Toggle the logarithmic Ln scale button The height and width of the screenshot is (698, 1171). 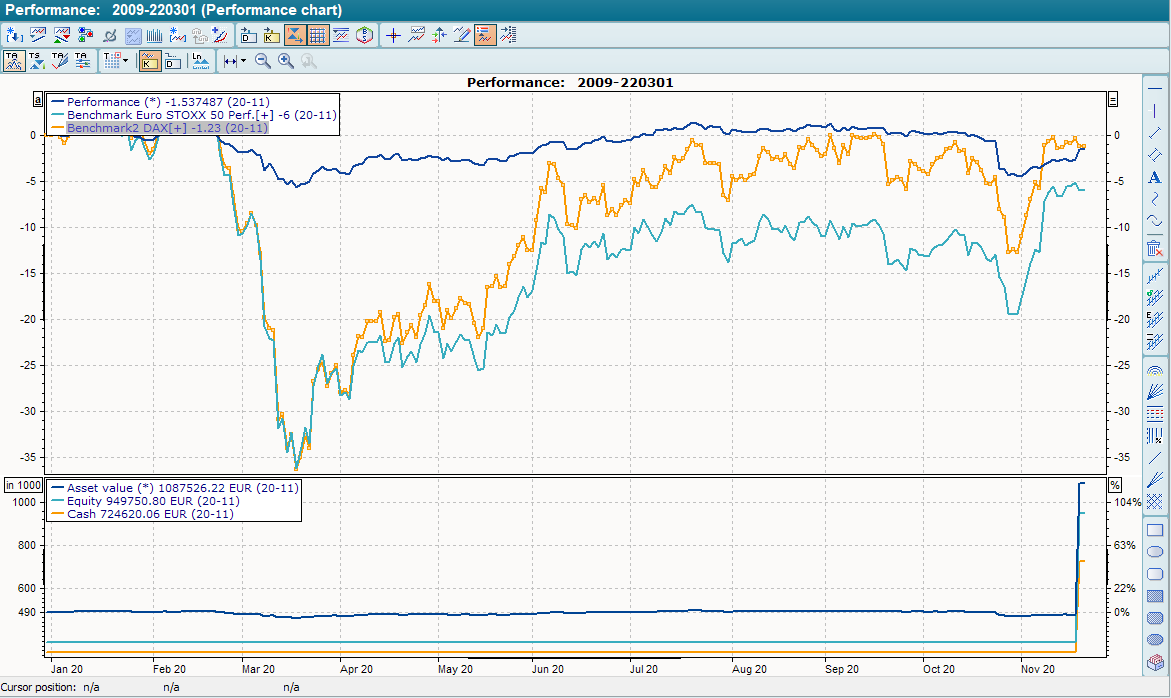coord(199,61)
